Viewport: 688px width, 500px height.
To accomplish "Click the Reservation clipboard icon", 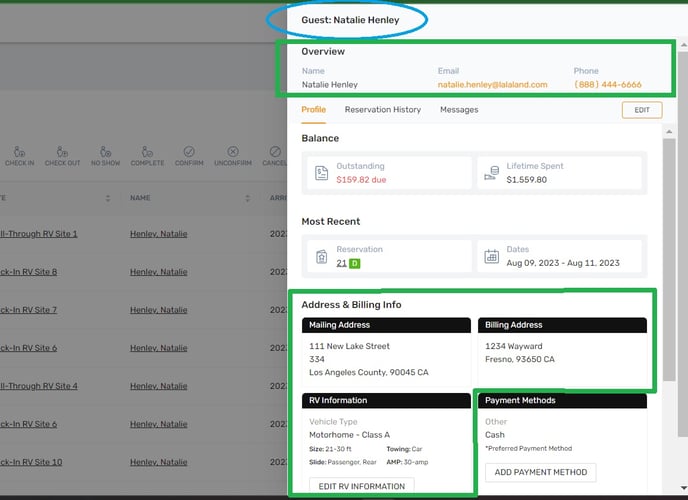I will pos(321,256).
